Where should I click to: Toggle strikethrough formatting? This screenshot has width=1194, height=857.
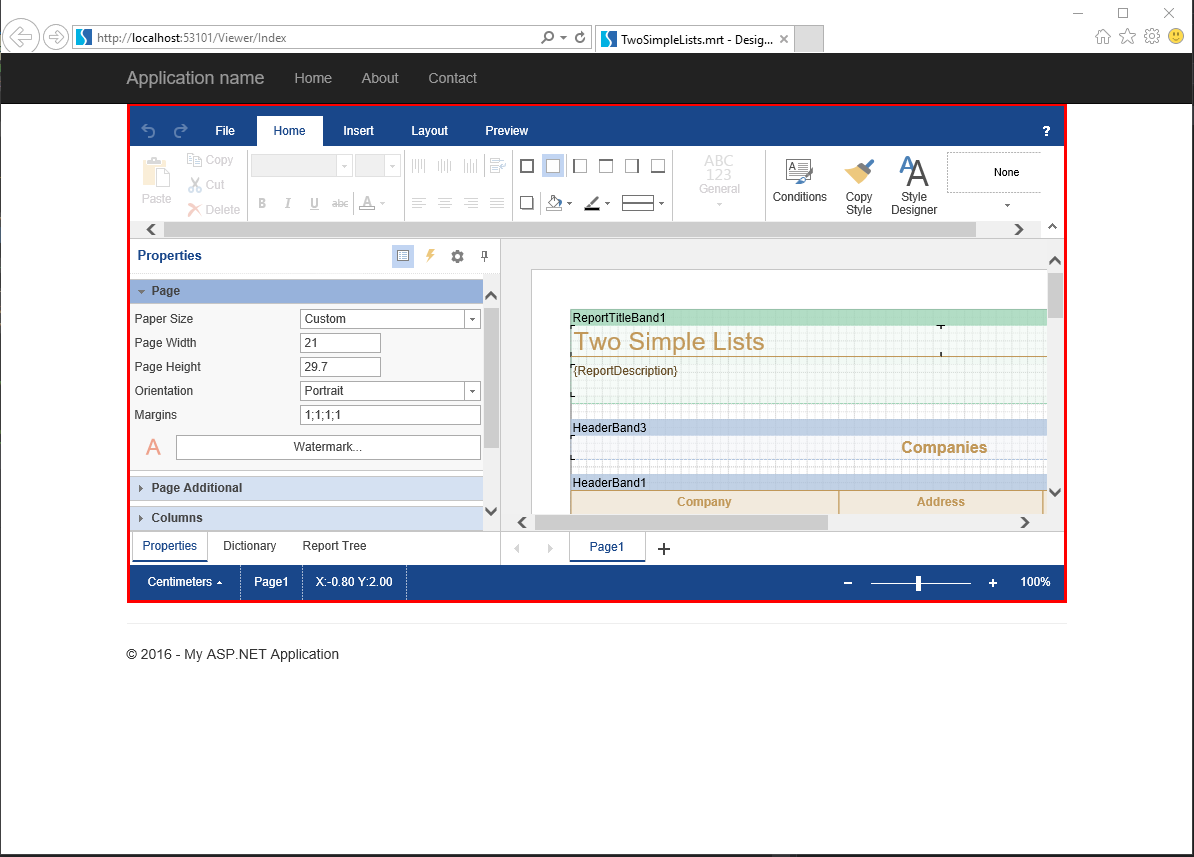[340, 203]
